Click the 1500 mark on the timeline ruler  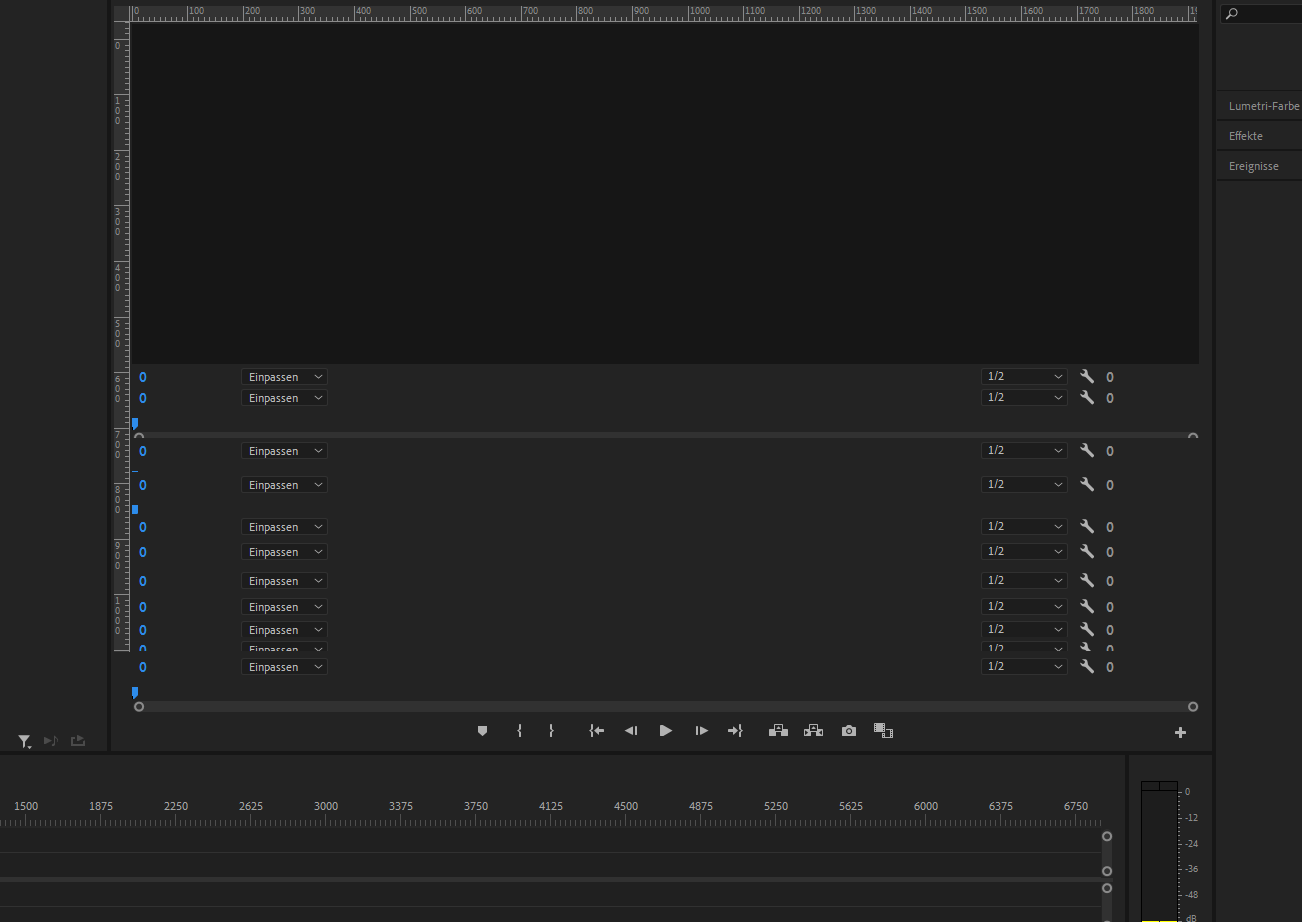click(26, 806)
